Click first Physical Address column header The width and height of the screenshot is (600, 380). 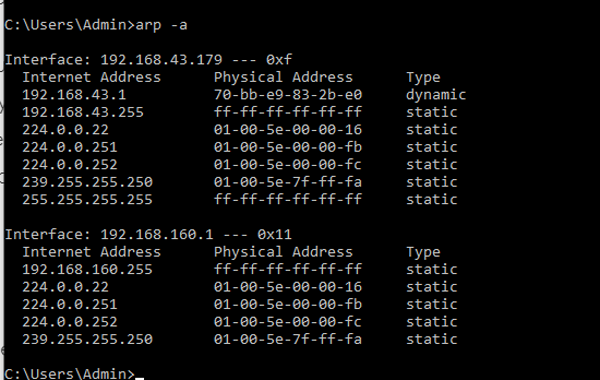[x=283, y=78]
